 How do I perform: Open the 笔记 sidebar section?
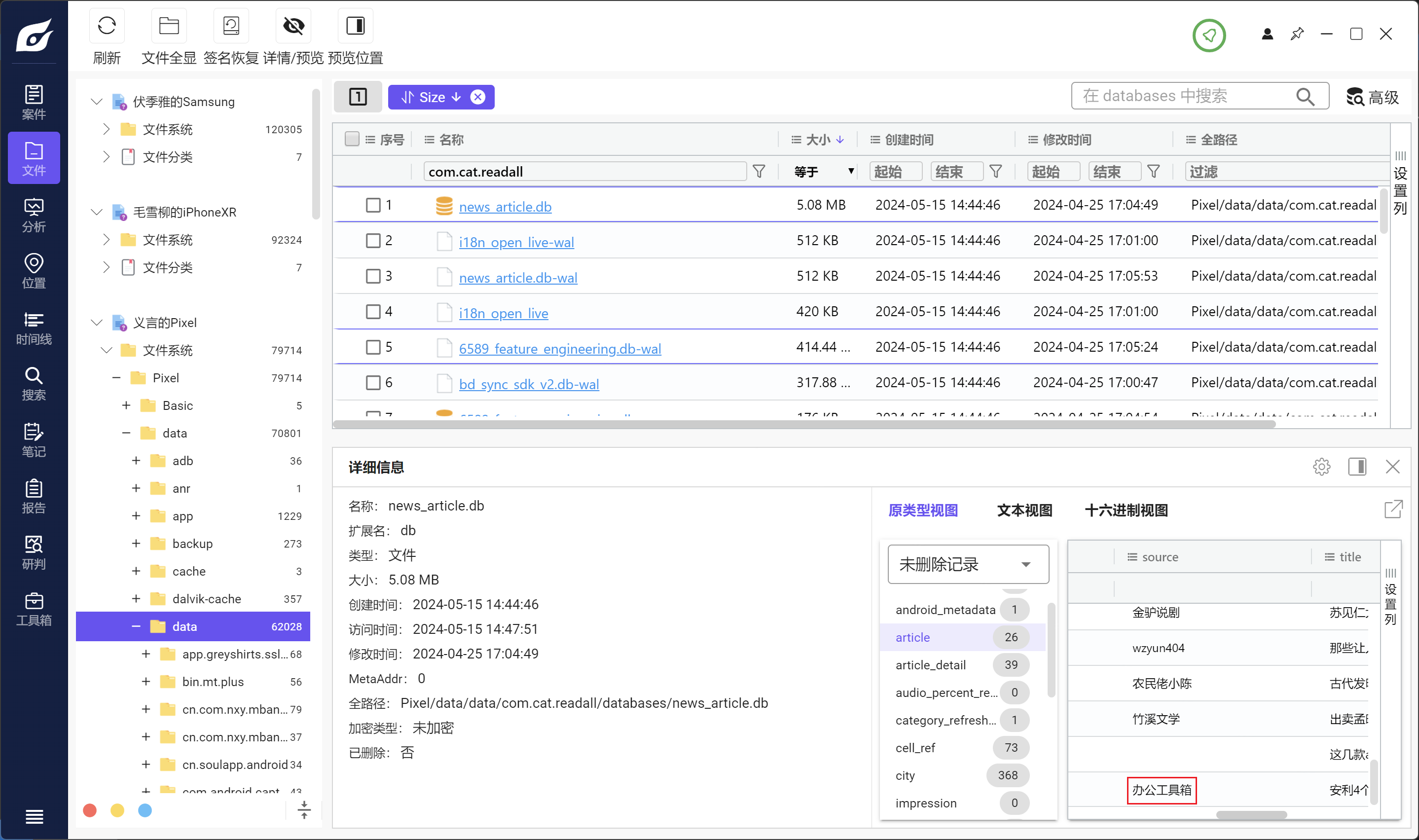click(x=34, y=440)
